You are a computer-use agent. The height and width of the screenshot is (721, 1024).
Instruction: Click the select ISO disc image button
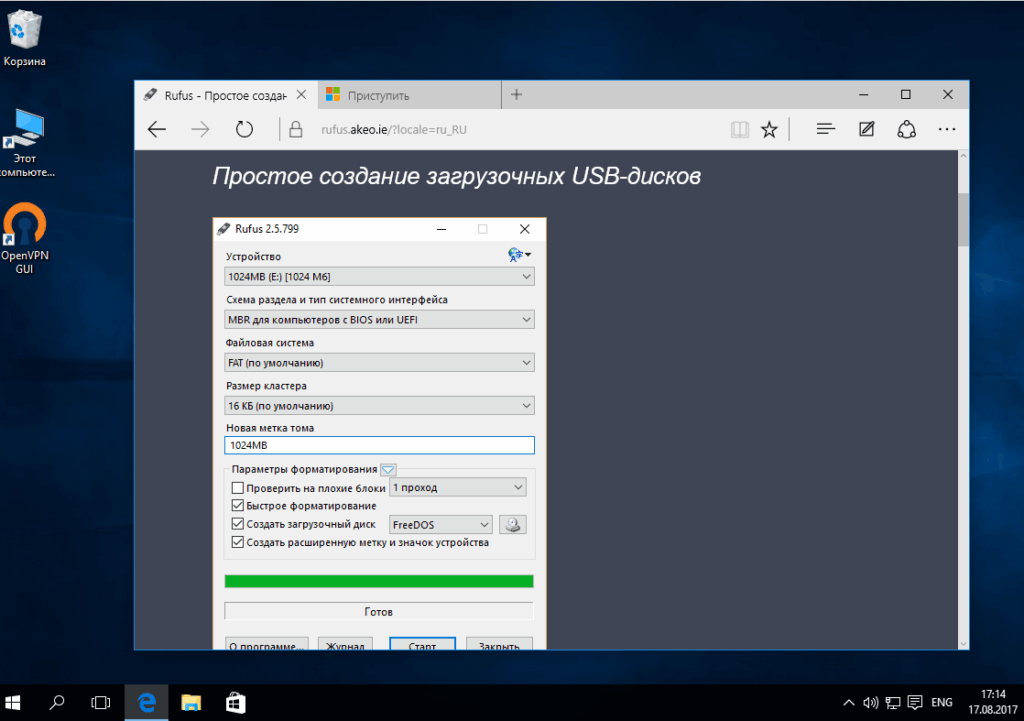pos(513,524)
